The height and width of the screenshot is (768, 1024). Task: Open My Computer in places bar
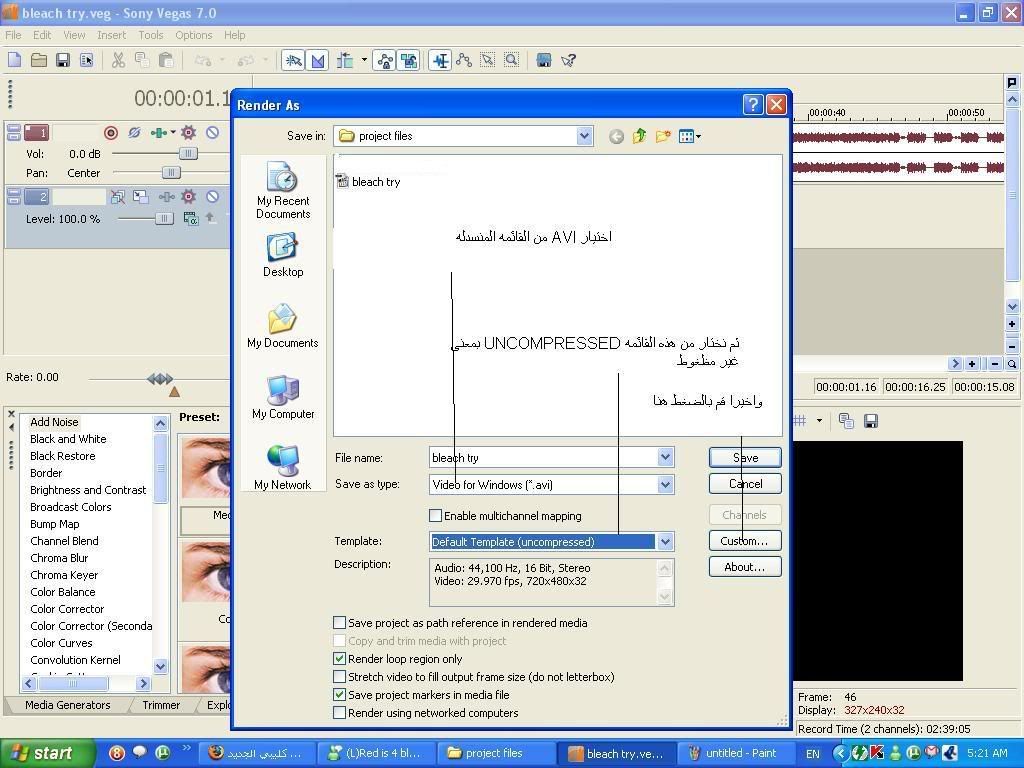[x=283, y=397]
